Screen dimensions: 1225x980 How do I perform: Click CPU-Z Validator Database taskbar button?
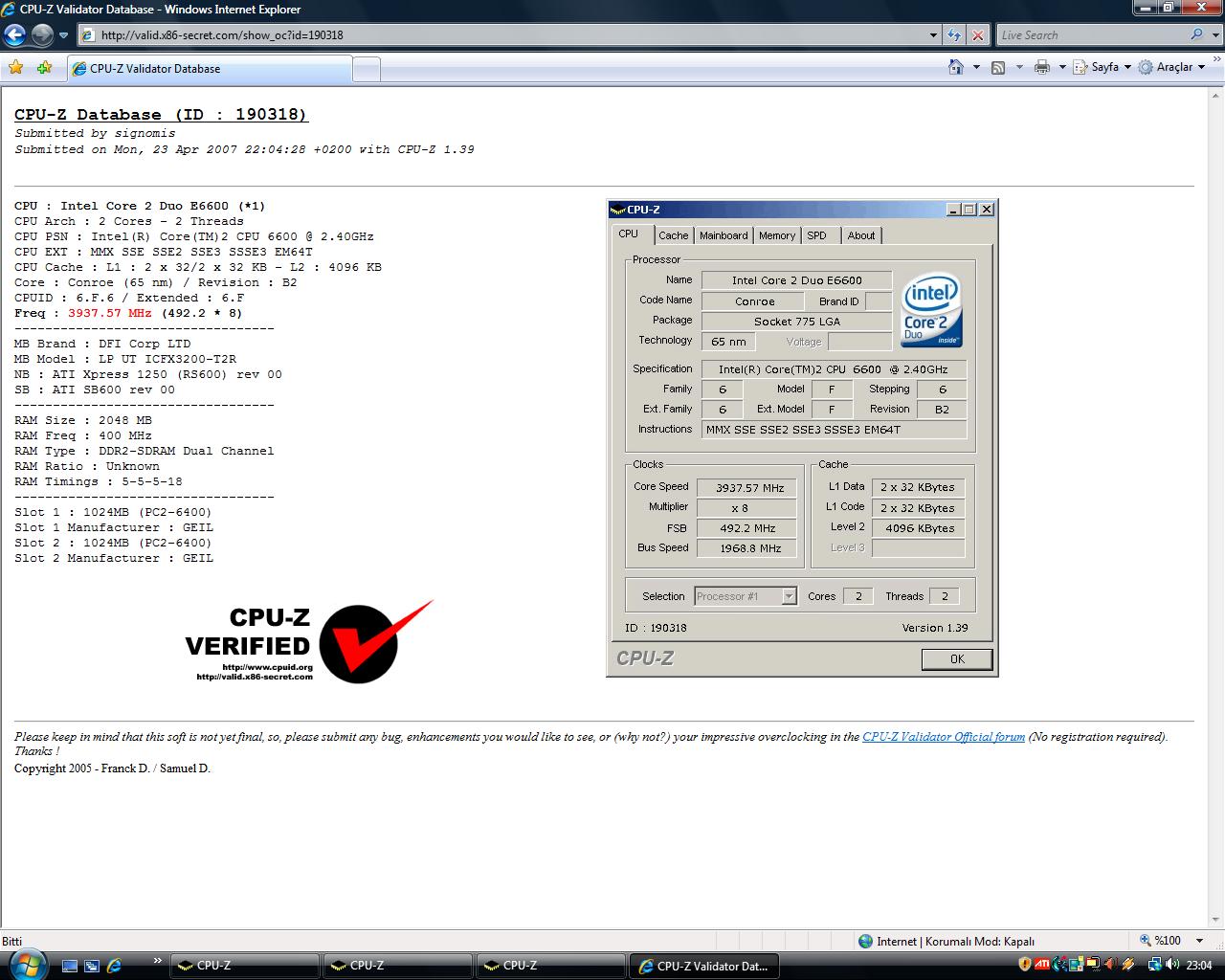(704, 966)
